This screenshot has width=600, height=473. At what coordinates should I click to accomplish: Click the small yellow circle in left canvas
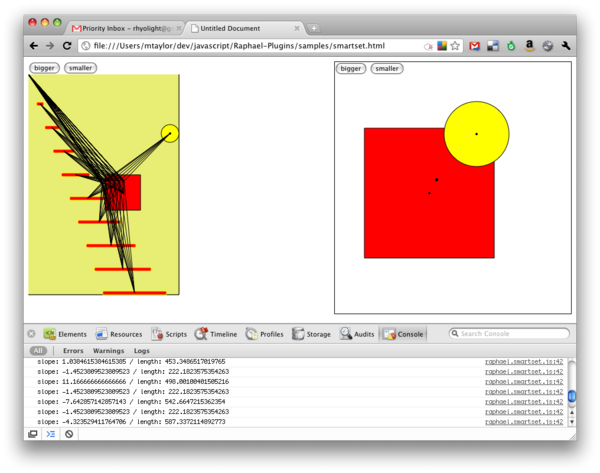pyautogui.click(x=170, y=134)
